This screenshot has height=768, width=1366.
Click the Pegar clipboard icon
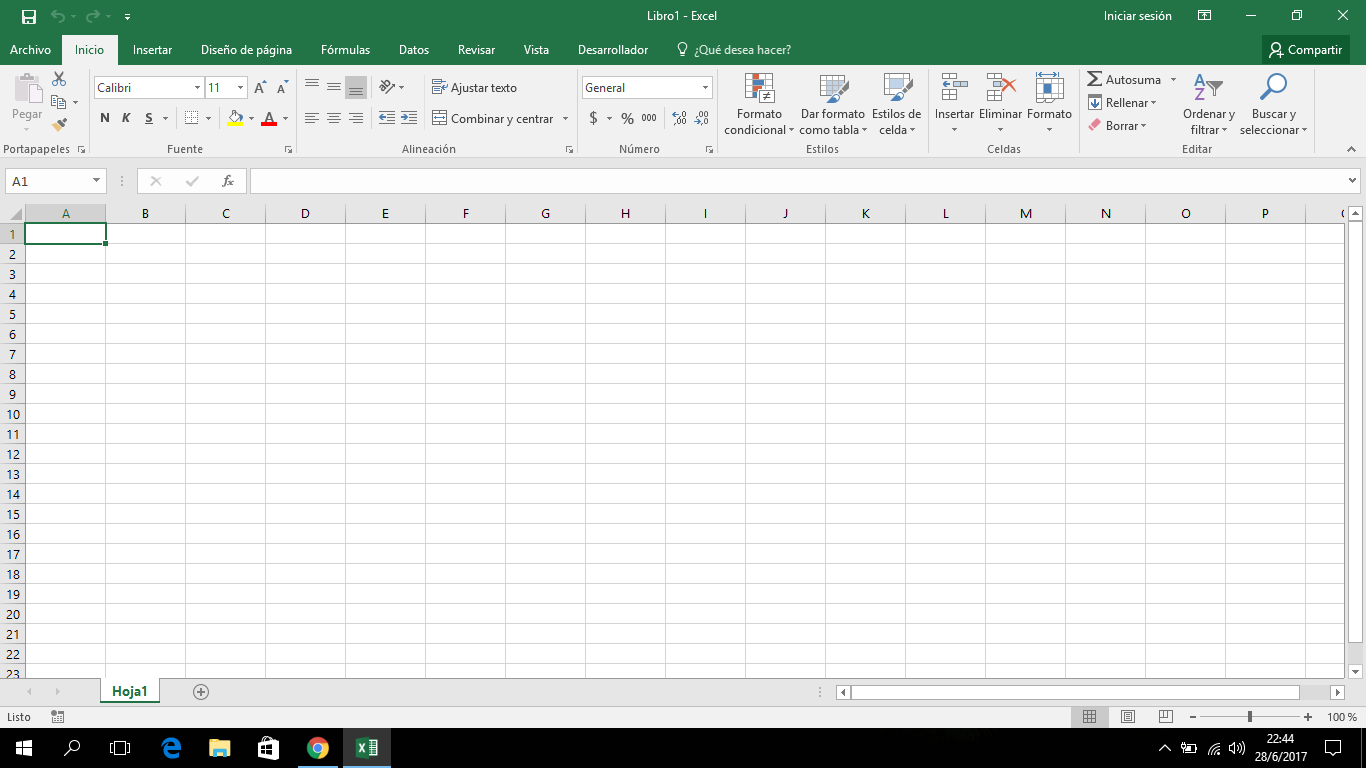(x=27, y=89)
